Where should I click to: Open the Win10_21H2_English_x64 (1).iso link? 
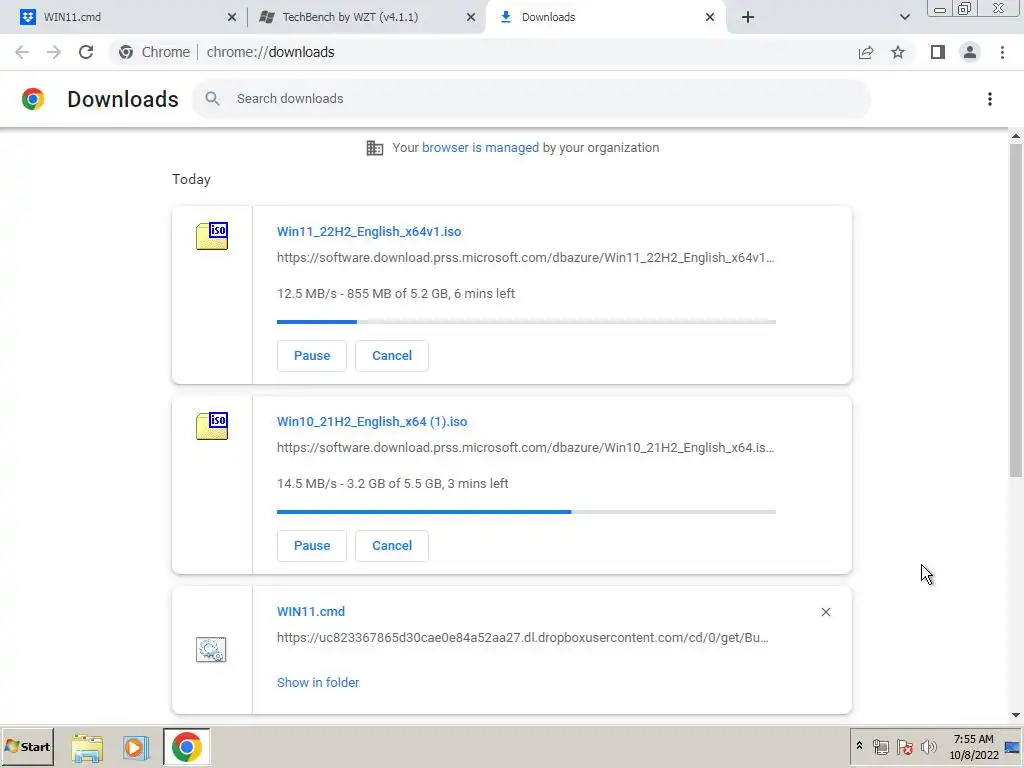point(372,422)
